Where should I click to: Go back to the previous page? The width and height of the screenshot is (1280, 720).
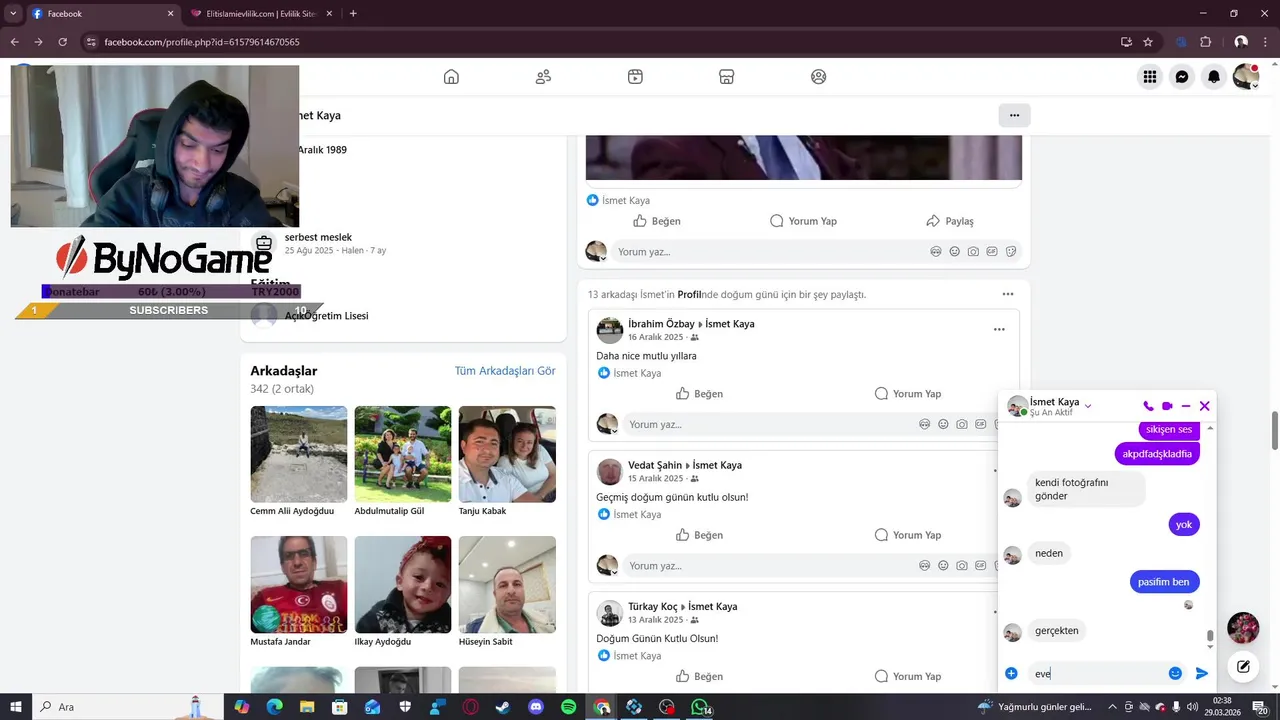pyautogui.click(x=14, y=42)
